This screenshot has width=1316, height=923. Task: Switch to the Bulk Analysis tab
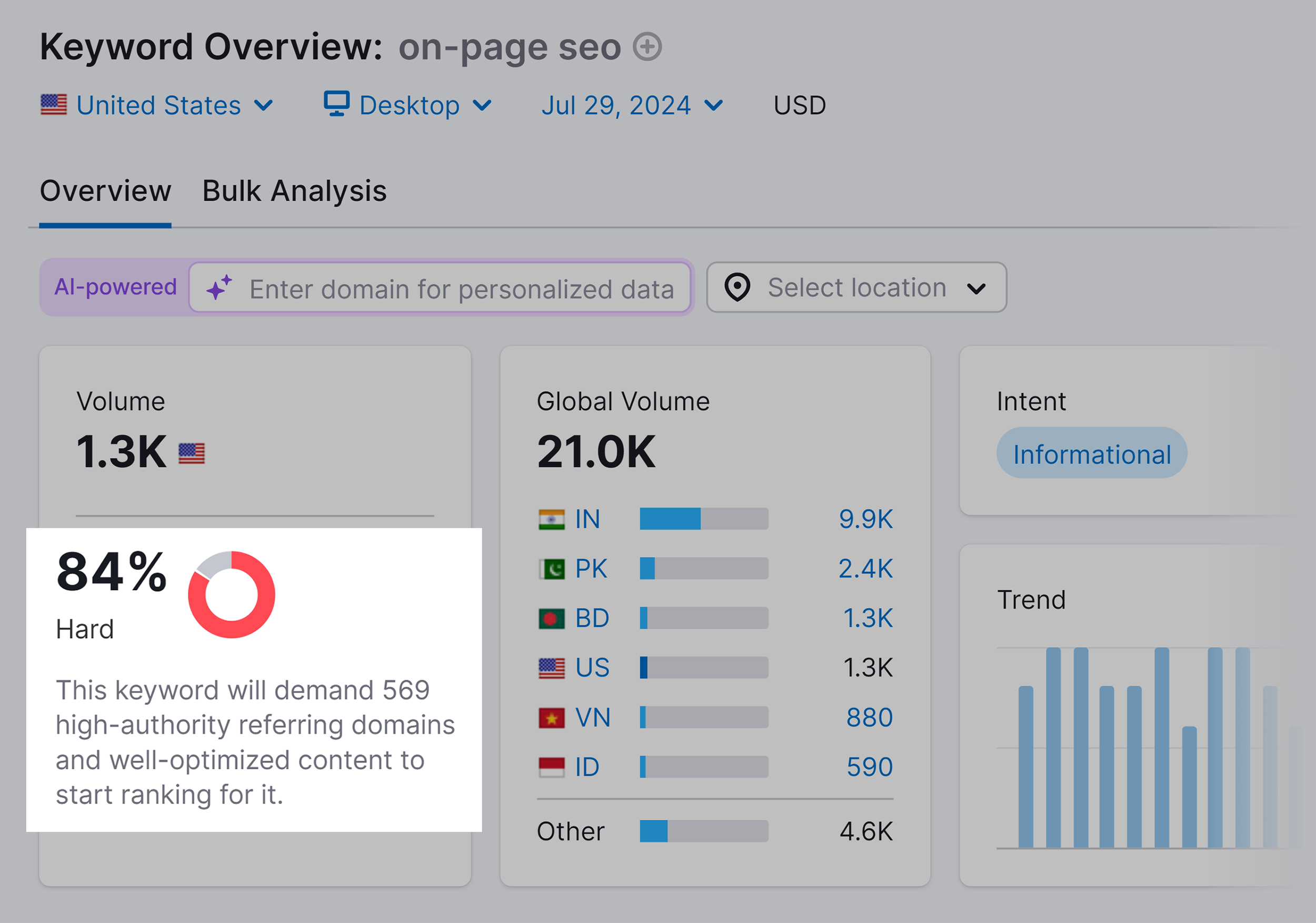click(x=293, y=192)
